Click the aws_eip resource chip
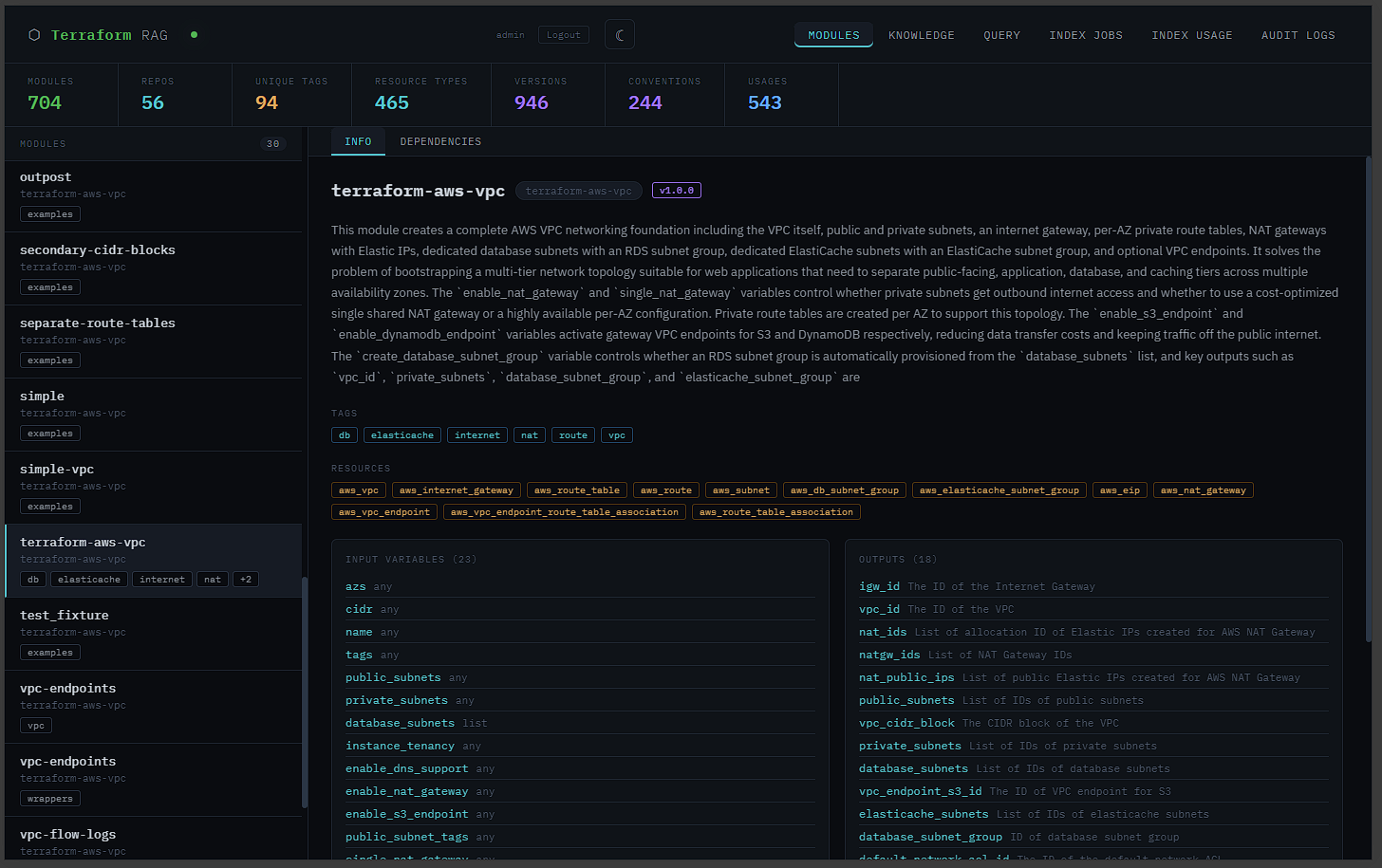1382x868 pixels. click(x=1120, y=490)
